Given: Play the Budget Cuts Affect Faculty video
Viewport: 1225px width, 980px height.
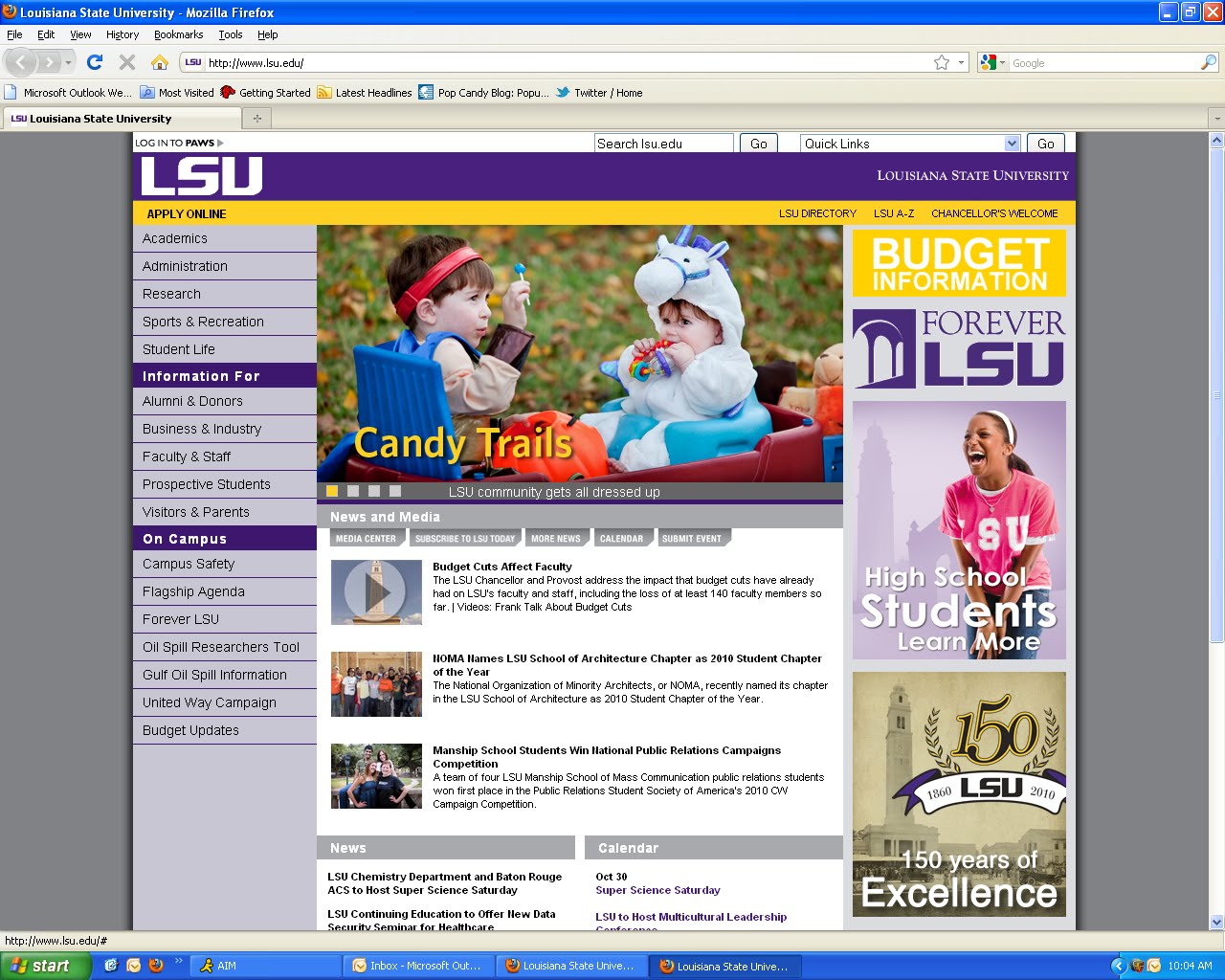Looking at the screenshot, I should [x=376, y=591].
